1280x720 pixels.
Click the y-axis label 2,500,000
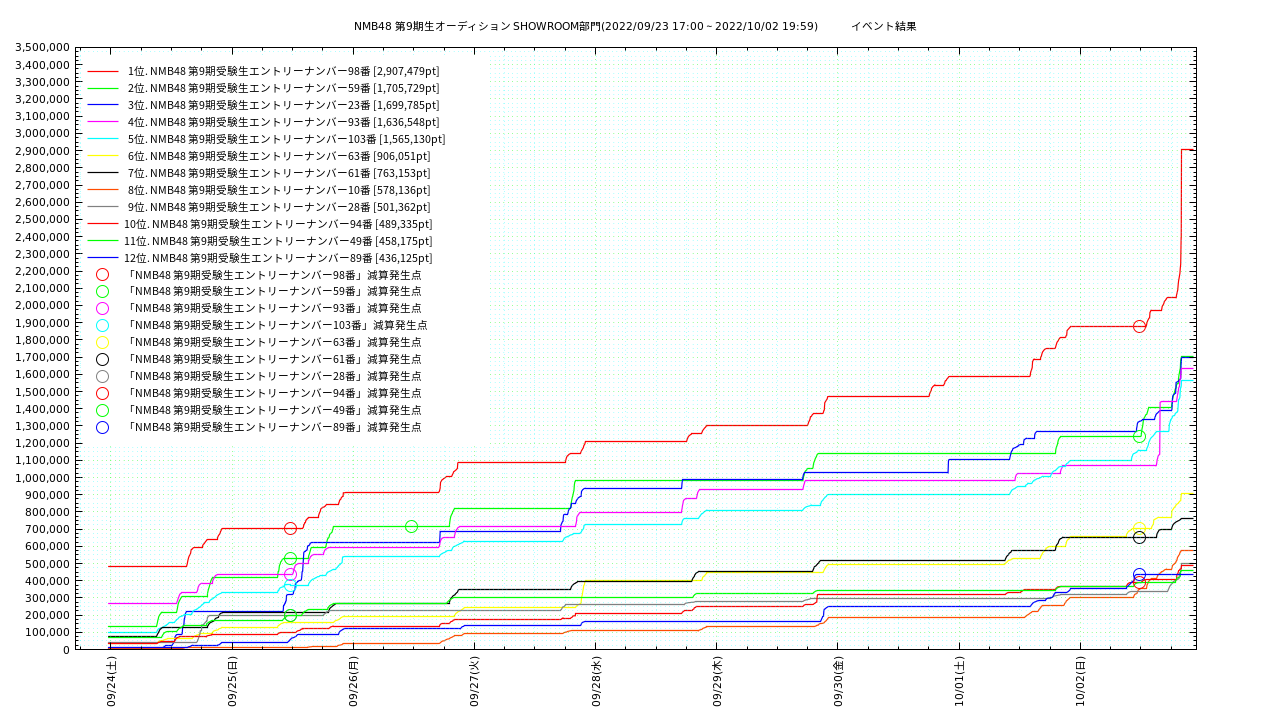pyautogui.click(x=44, y=220)
